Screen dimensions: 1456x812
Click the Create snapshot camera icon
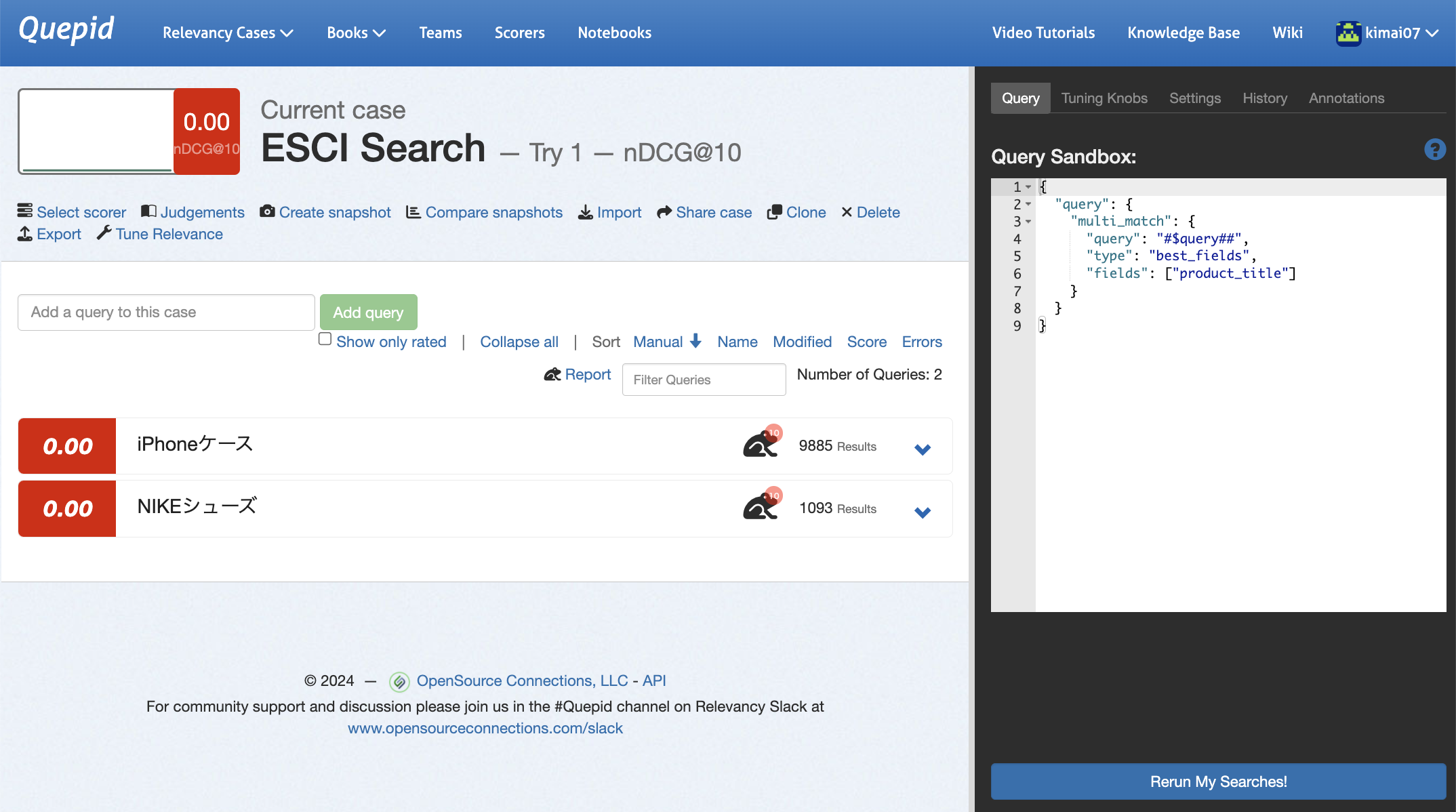(267, 211)
